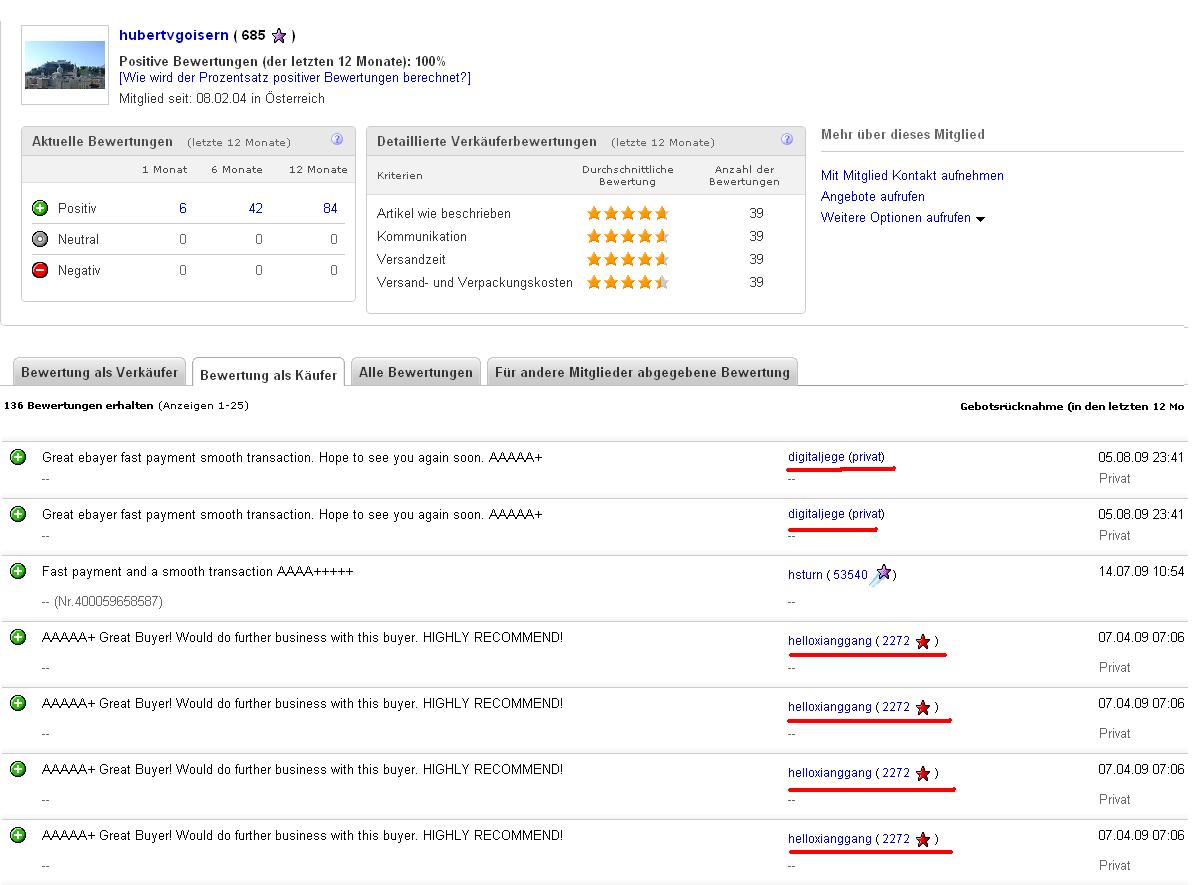The width and height of the screenshot is (1201, 885).
Task: Click the member profile thumbnail photo
Action: pos(64,65)
